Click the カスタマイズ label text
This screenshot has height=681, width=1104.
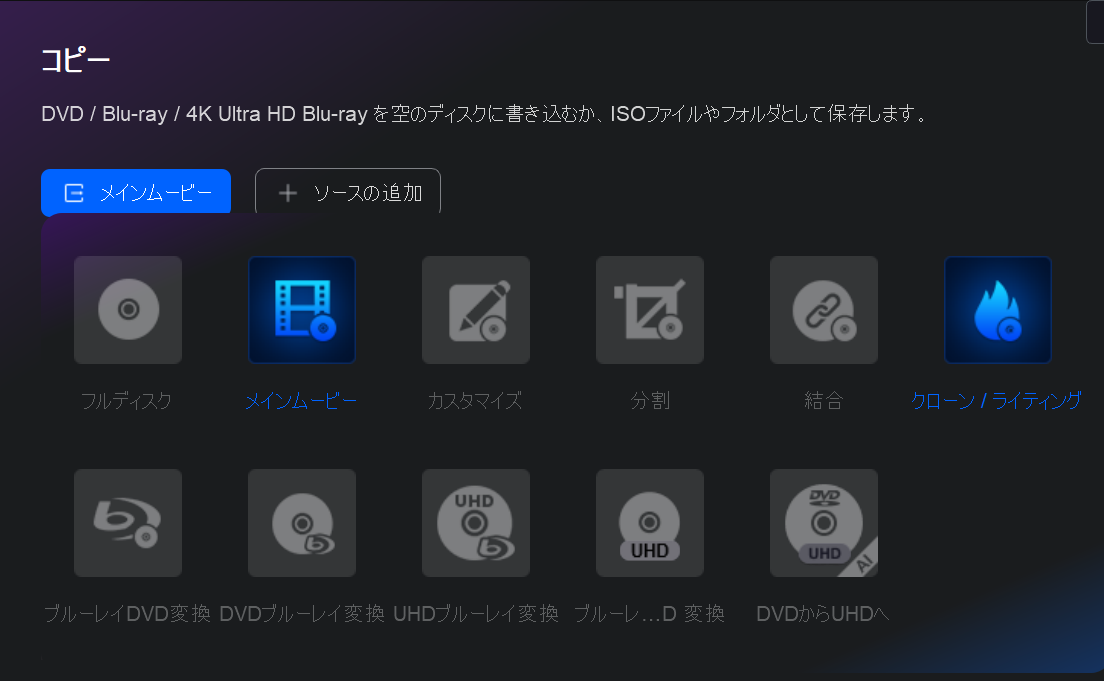click(475, 401)
